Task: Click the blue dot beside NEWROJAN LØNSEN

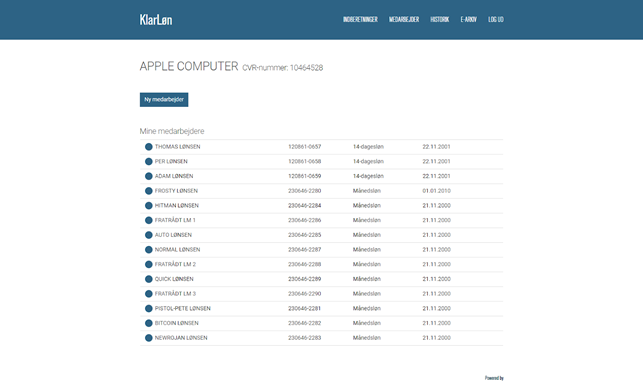Action: point(148,338)
